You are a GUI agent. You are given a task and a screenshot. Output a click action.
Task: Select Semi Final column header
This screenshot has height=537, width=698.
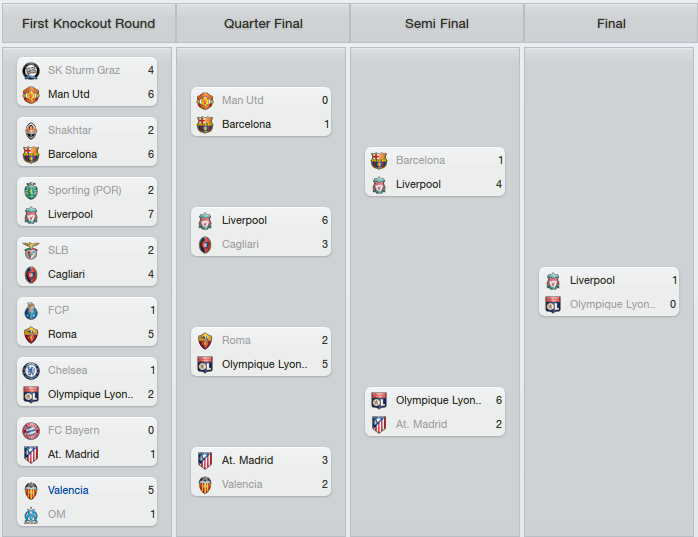point(437,24)
